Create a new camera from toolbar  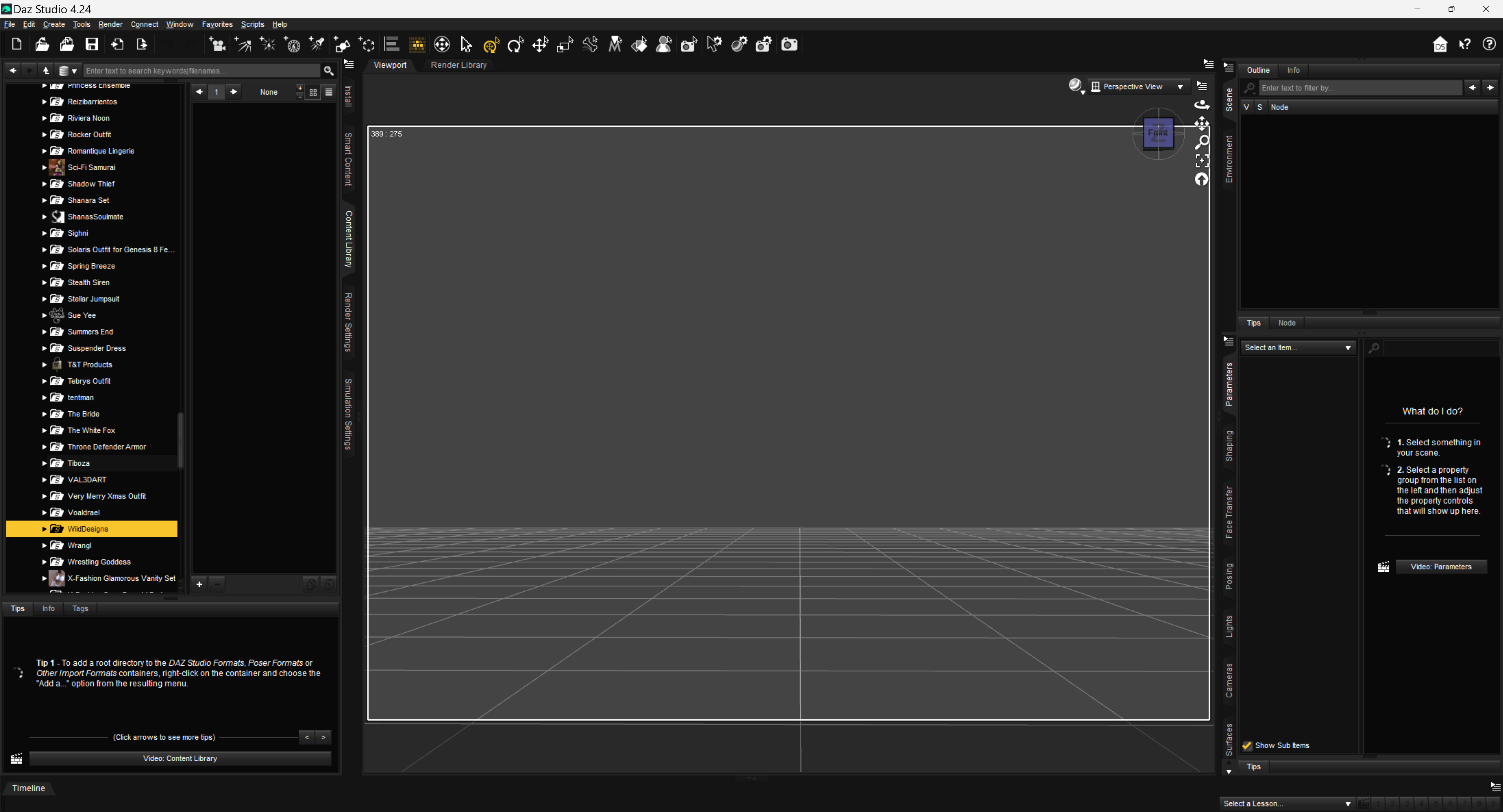[218, 44]
